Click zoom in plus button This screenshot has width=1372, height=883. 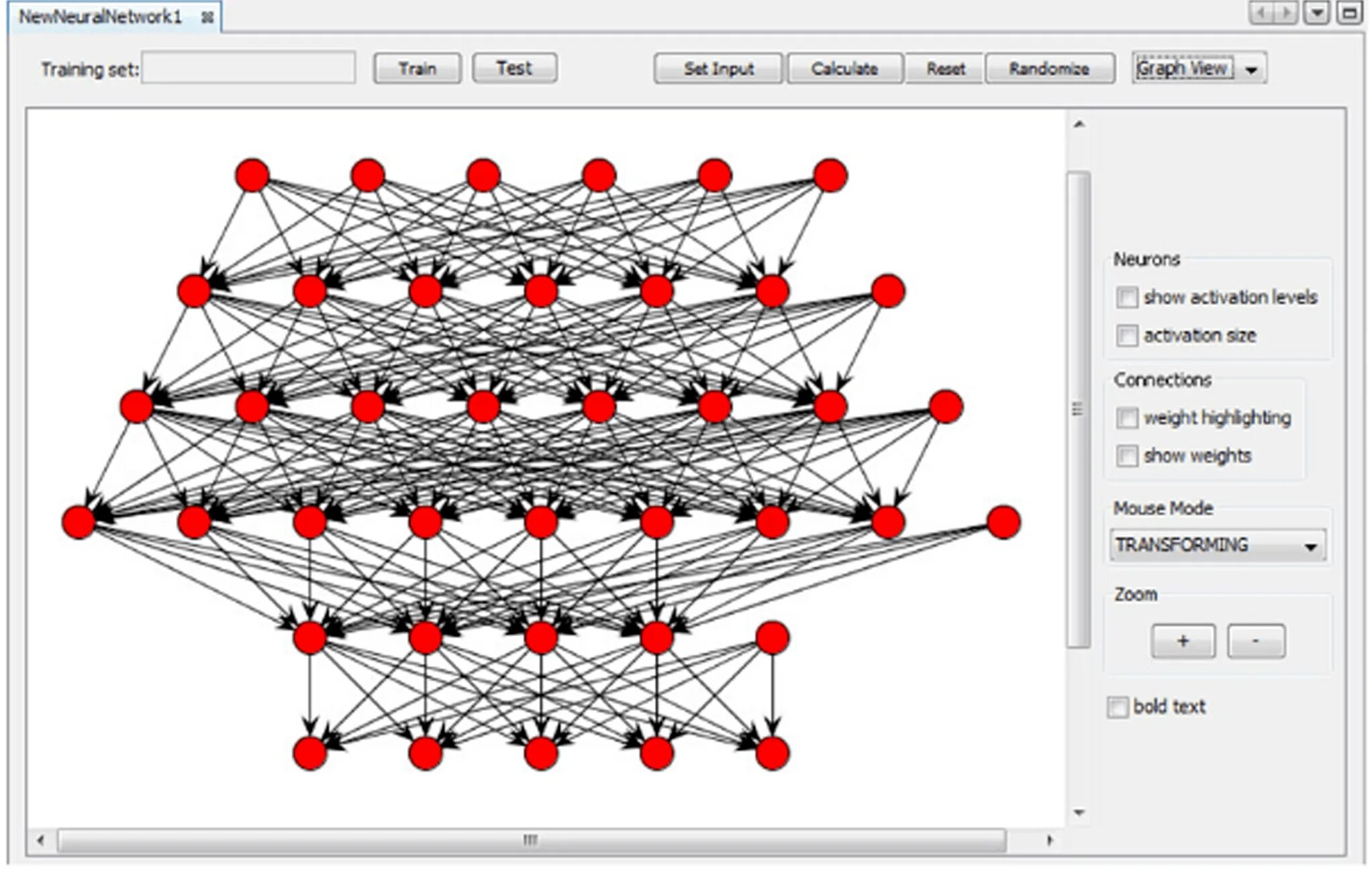click(1182, 641)
